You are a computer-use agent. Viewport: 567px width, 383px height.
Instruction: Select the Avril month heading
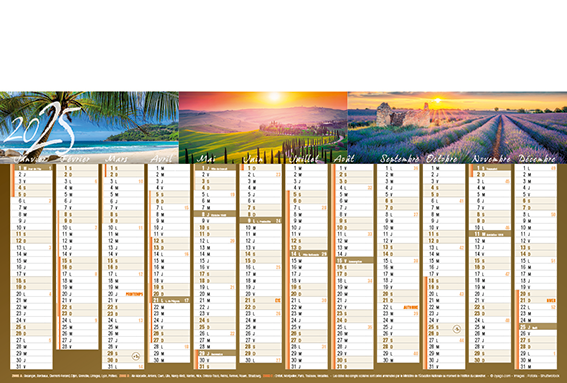click(161, 159)
